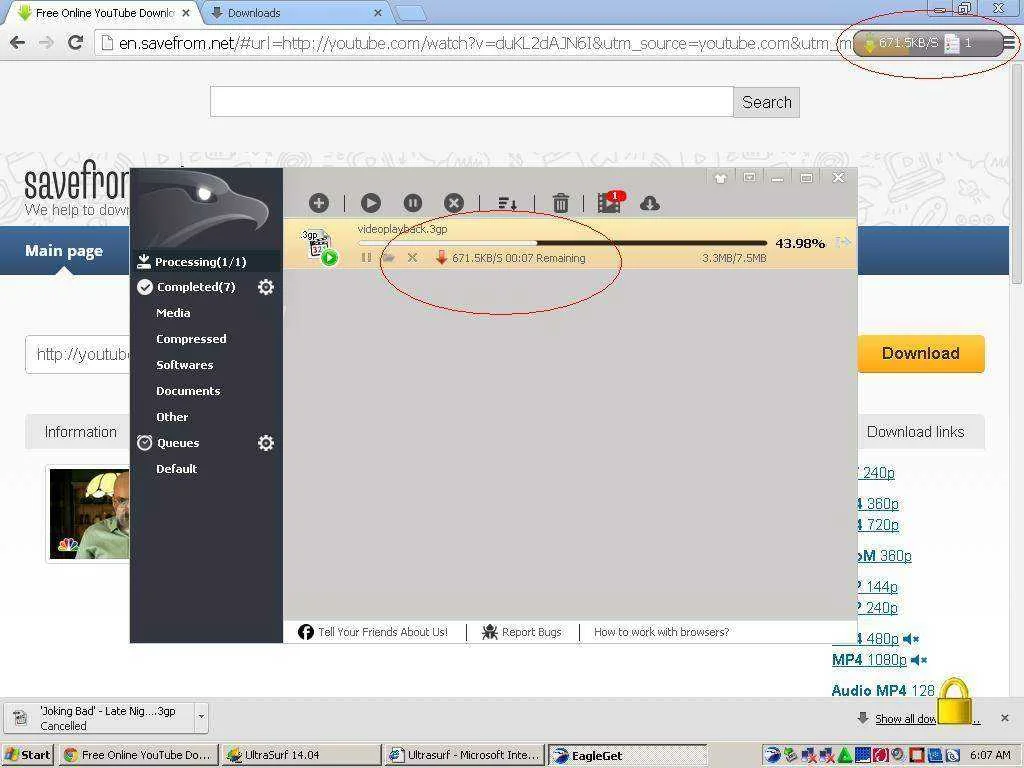Select Queues in EagleGet sidebar
This screenshot has height=768, width=1024.
(x=178, y=443)
